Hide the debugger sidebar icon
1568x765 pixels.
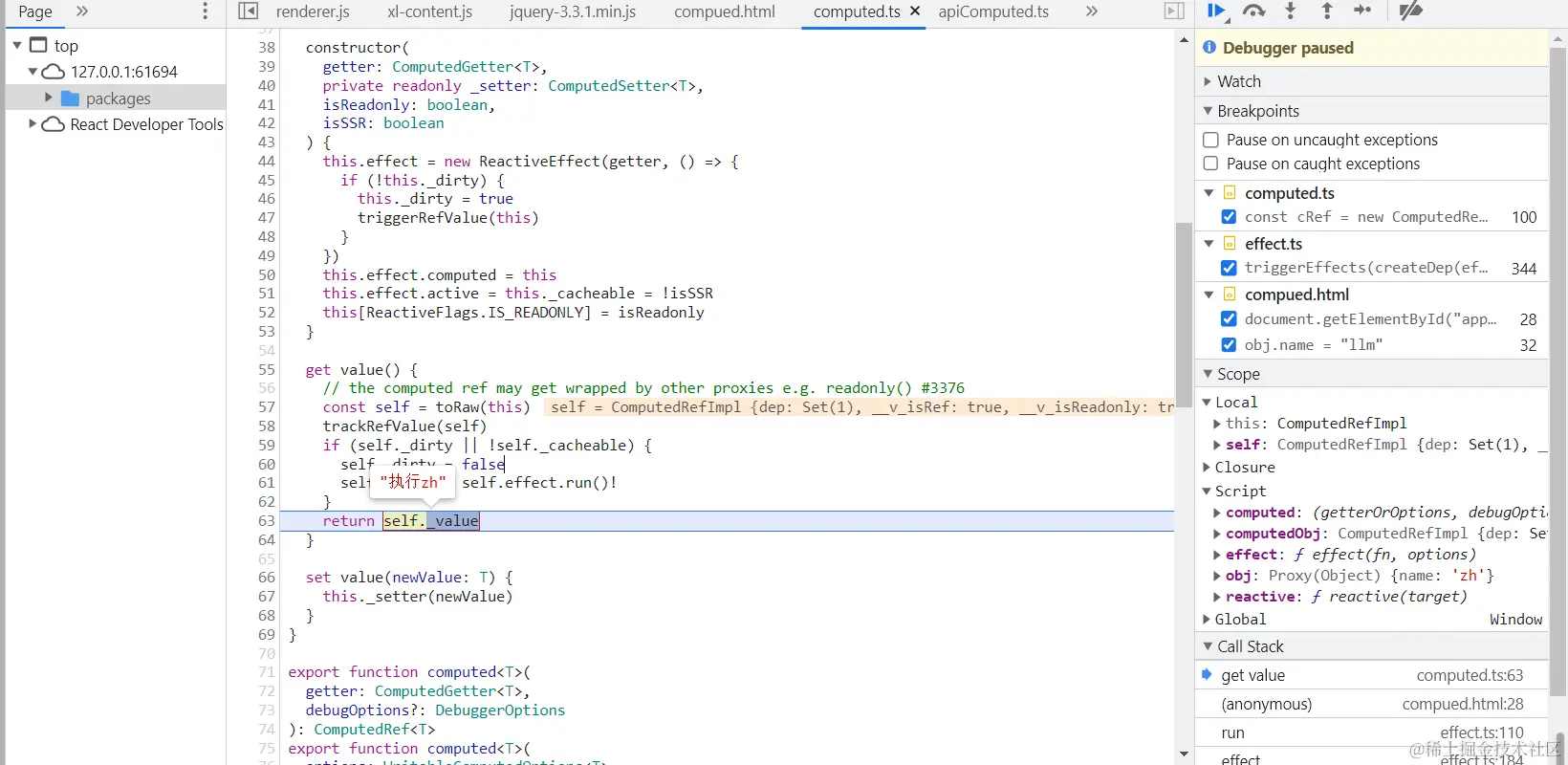click(x=1174, y=11)
